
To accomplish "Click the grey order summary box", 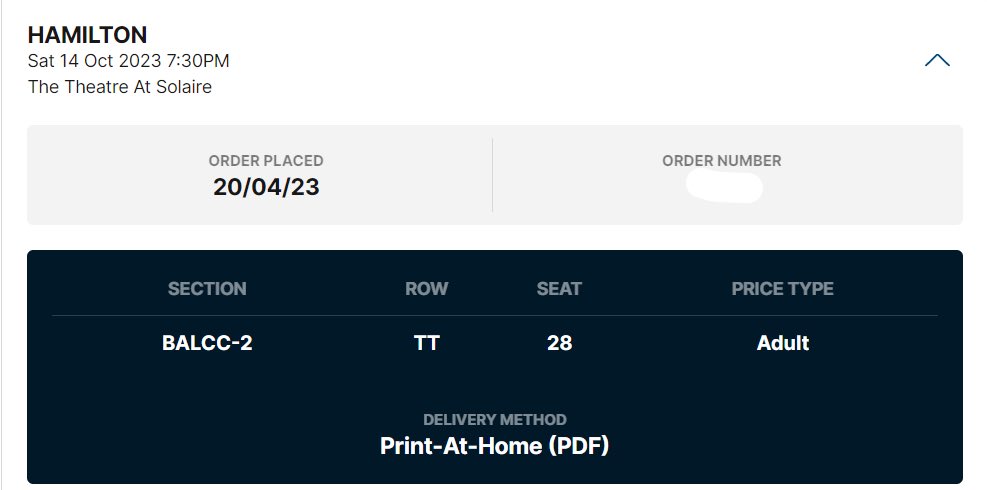I will 495,174.
